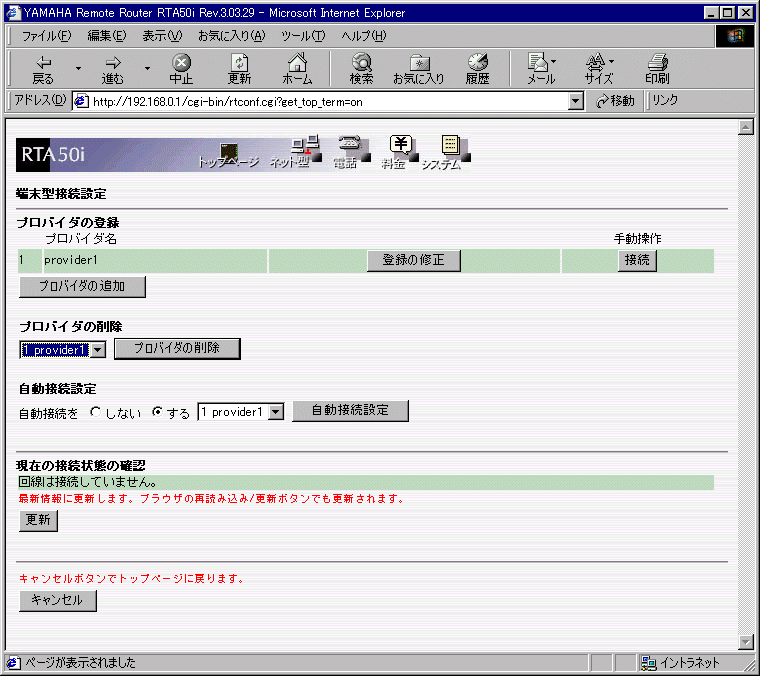This screenshot has height=676, width=760.
Task: Open provider deletion dropdown list
Action: coord(98,349)
